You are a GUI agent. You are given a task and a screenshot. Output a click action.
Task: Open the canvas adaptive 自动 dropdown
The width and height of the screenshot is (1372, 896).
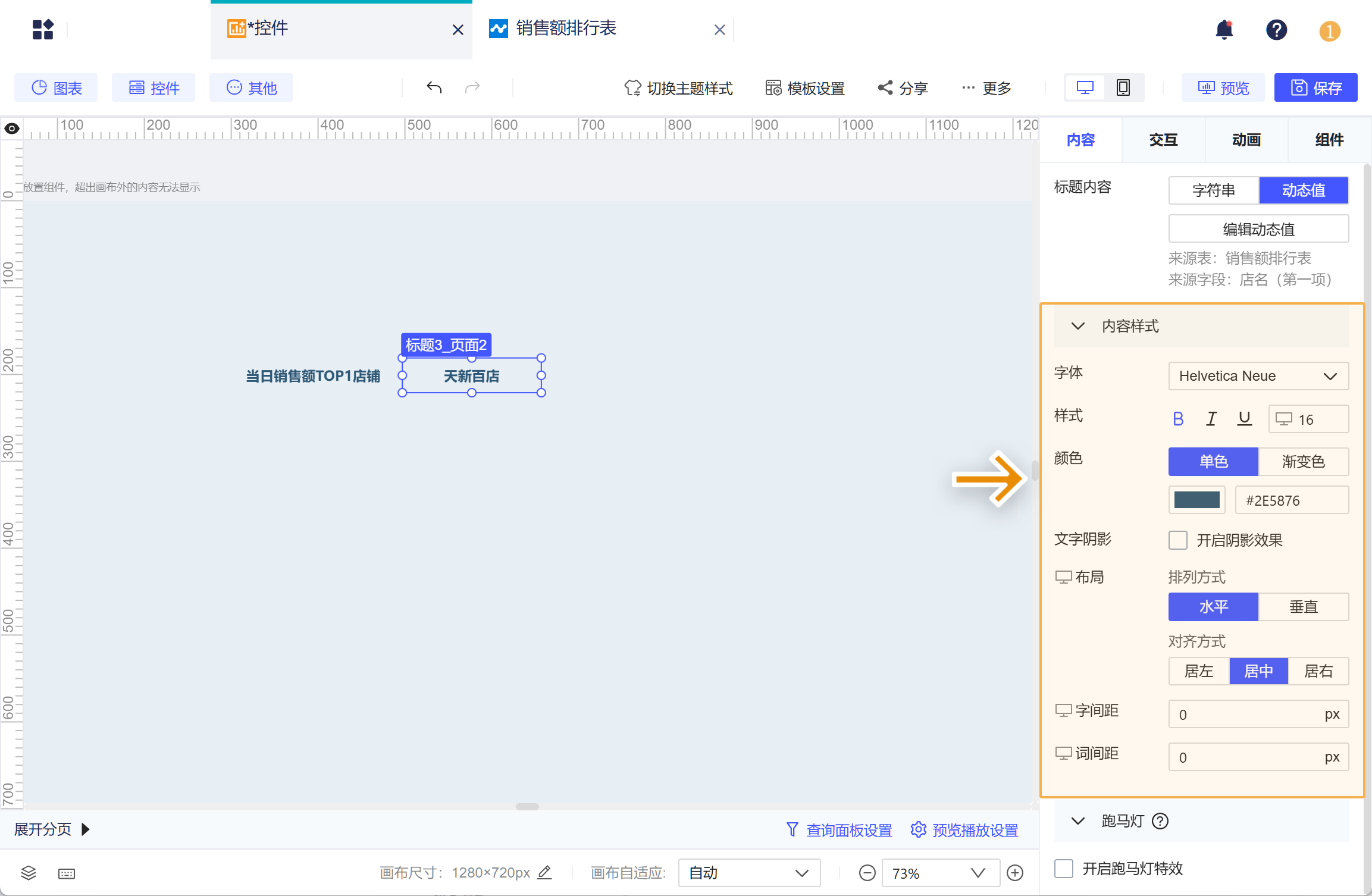pos(748,873)
